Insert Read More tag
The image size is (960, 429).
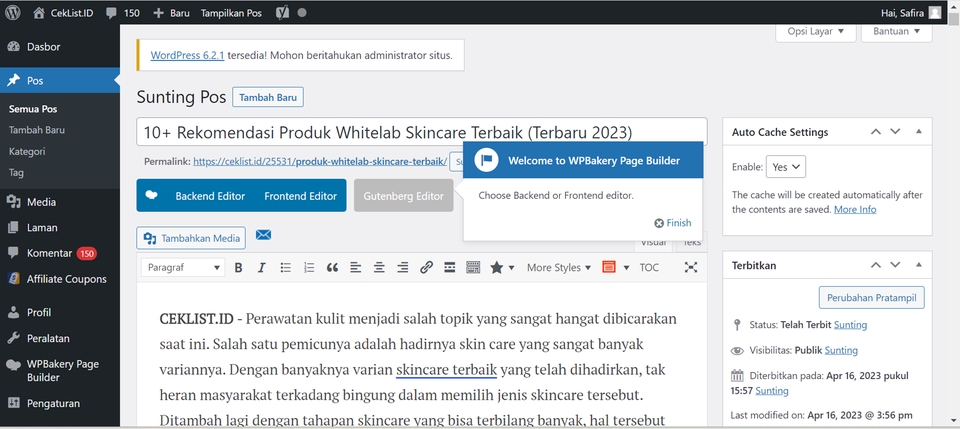click(x=449, y=267)
